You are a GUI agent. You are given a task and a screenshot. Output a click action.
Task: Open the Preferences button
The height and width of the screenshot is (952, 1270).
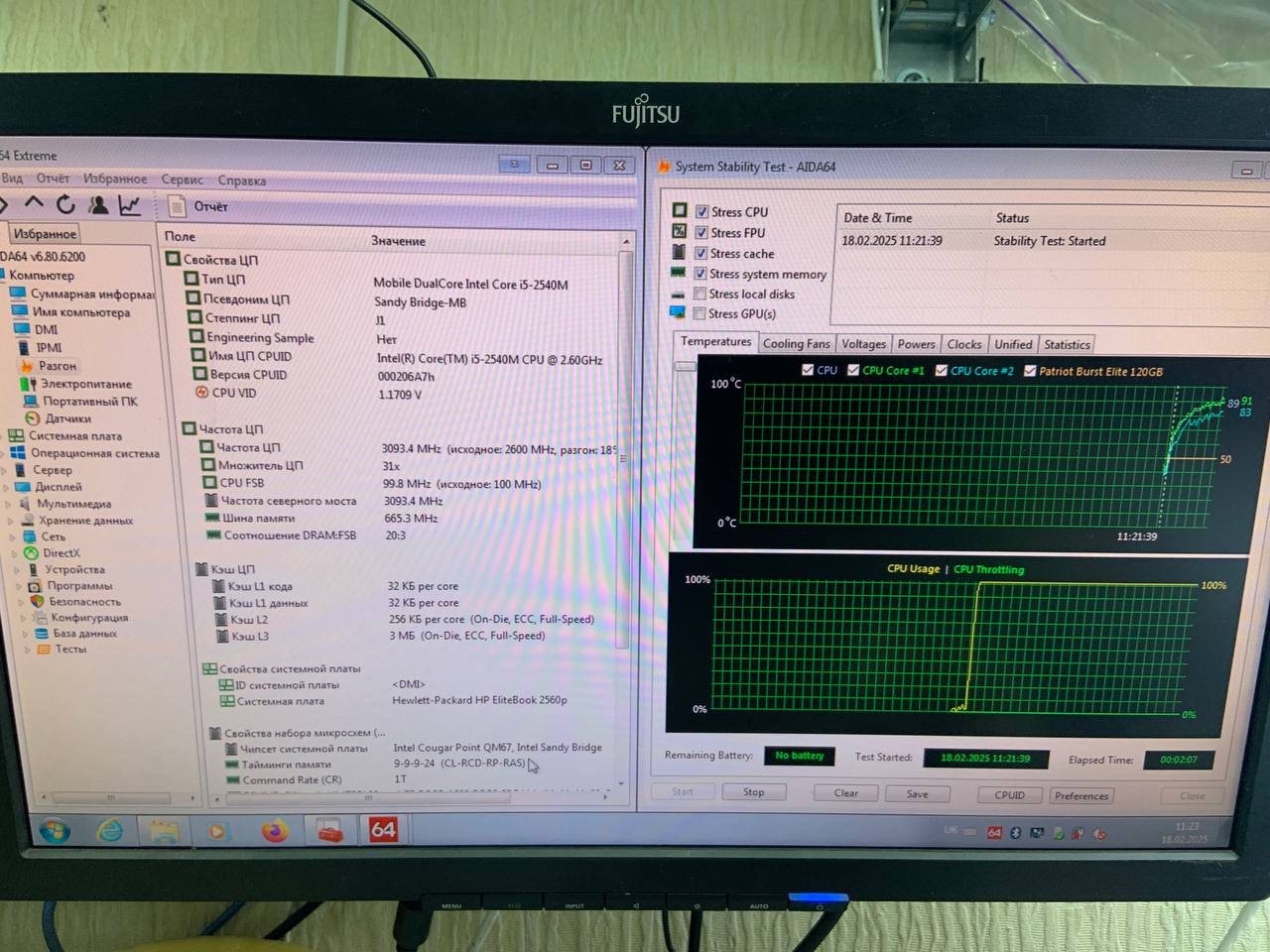(1081, 795)
